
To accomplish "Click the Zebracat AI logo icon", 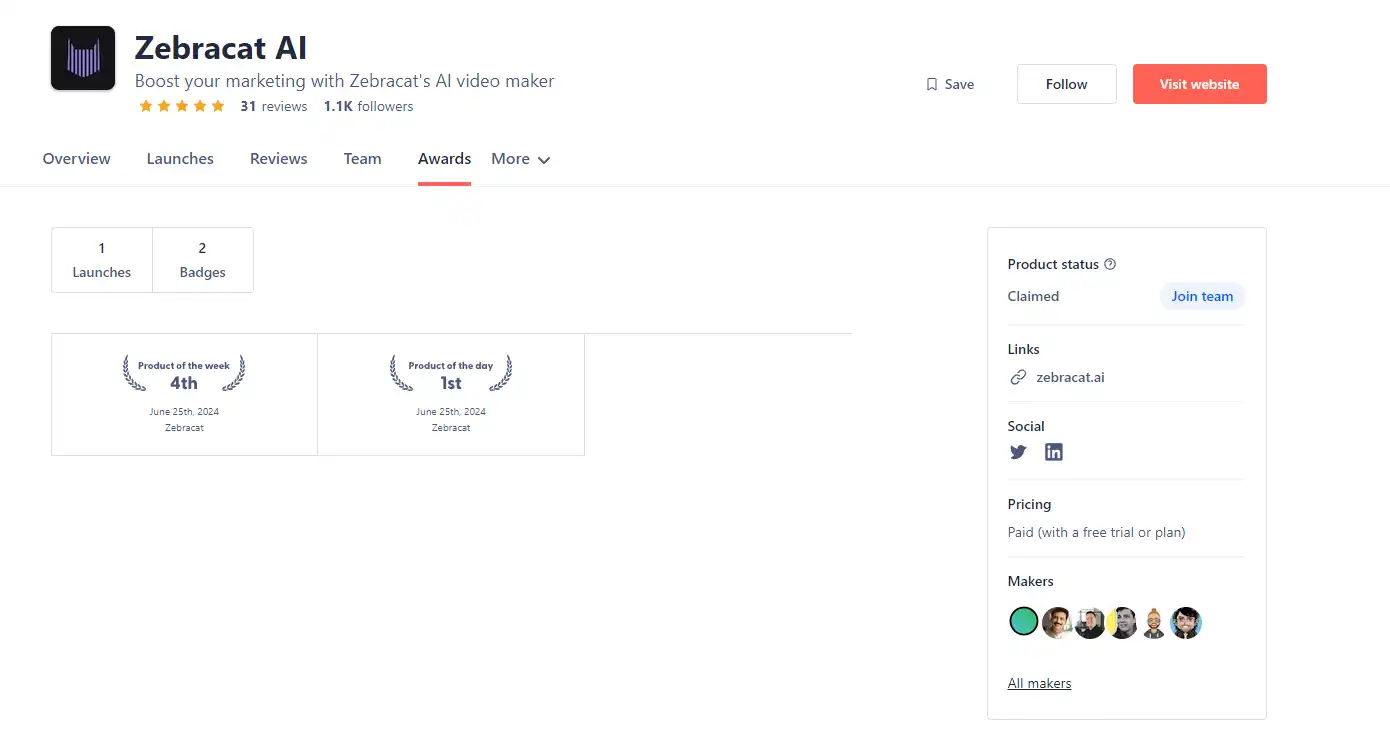I will [83, 59].
